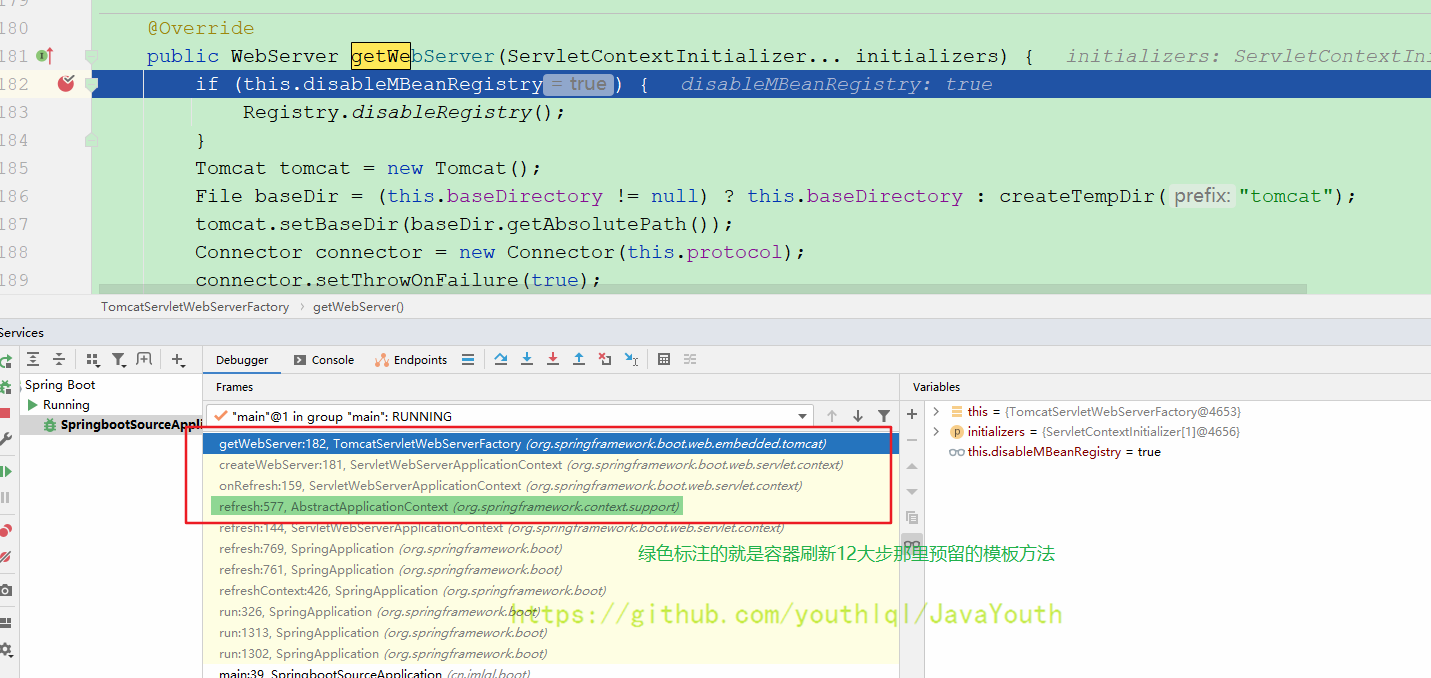This screenshot has width=1431, height=678.
Task: Switch to the Endpoints tab
Action: 411,360
